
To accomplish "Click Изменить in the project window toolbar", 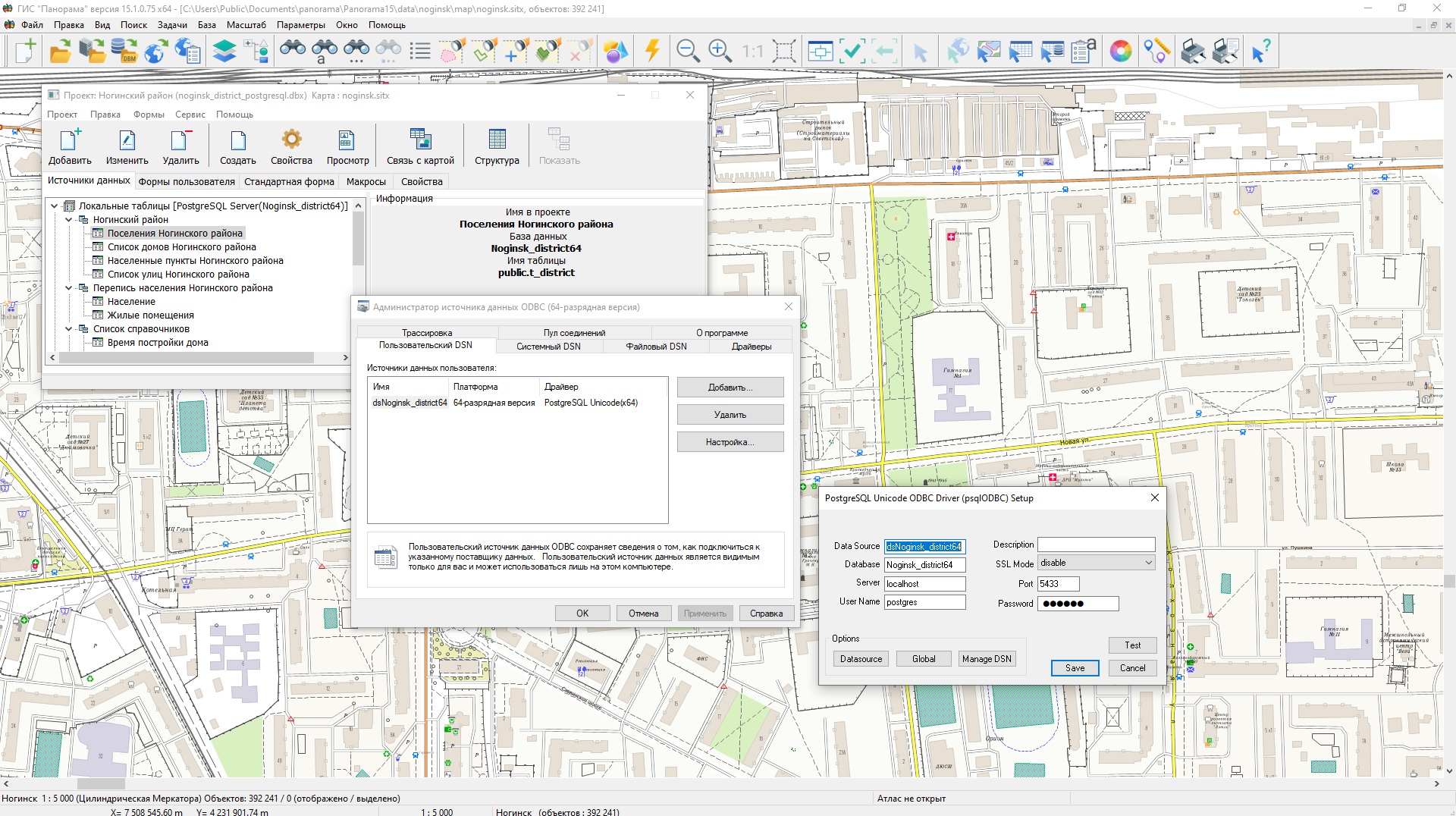I will coord(127,146).
